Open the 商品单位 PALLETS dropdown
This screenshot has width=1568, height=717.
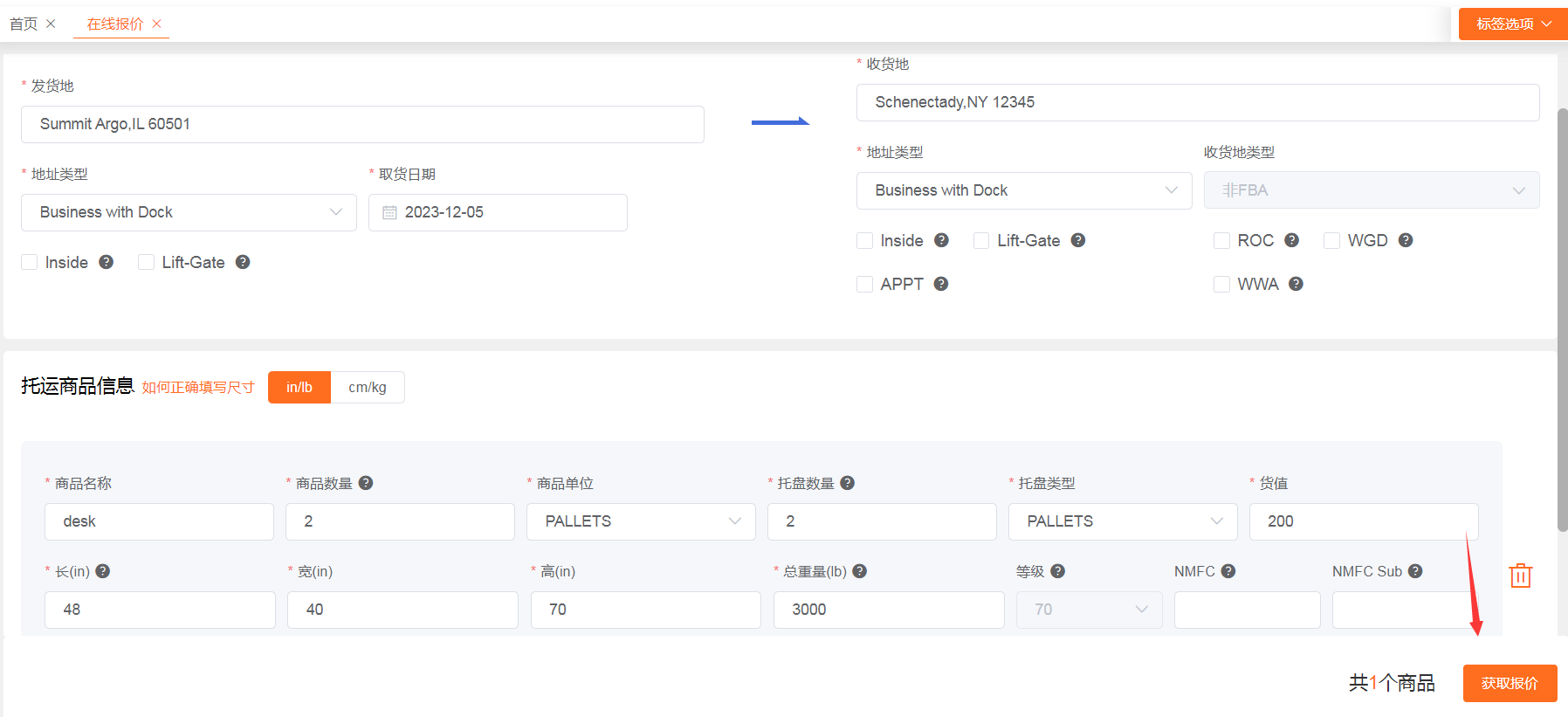tap(641, 521)
